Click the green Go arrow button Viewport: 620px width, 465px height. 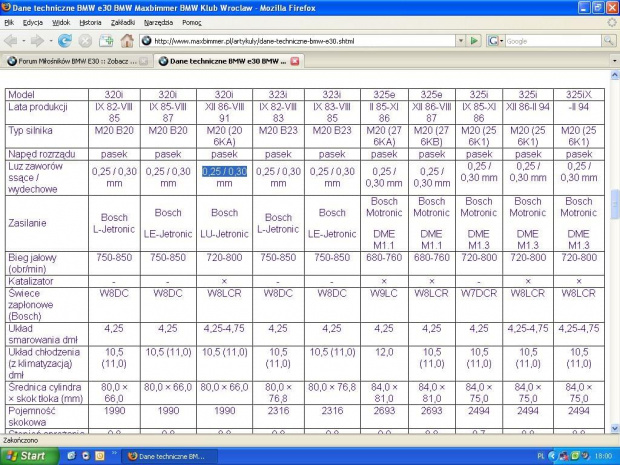[474, 41]
